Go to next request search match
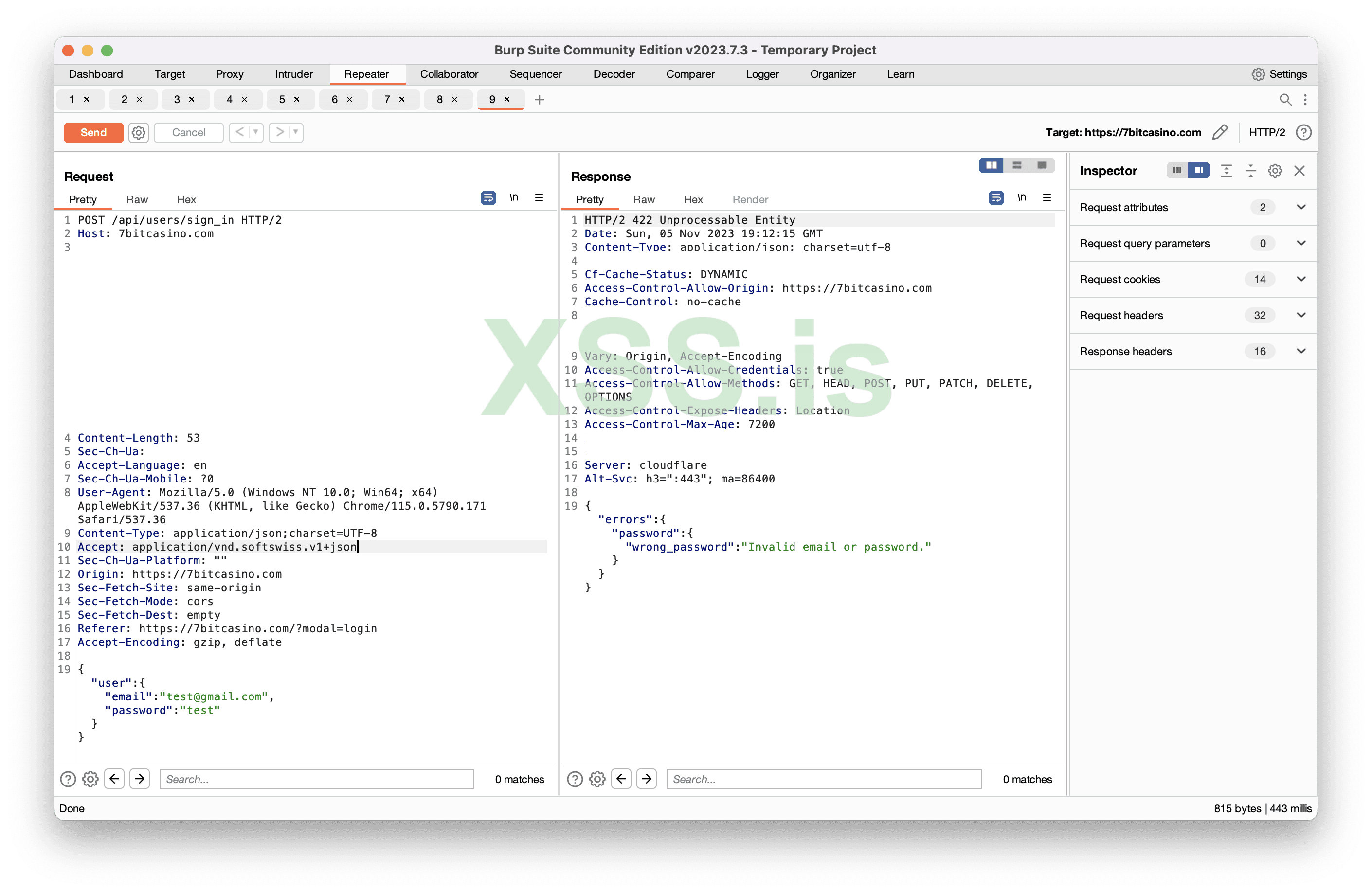1372x892 pixels. pos(140,779)
